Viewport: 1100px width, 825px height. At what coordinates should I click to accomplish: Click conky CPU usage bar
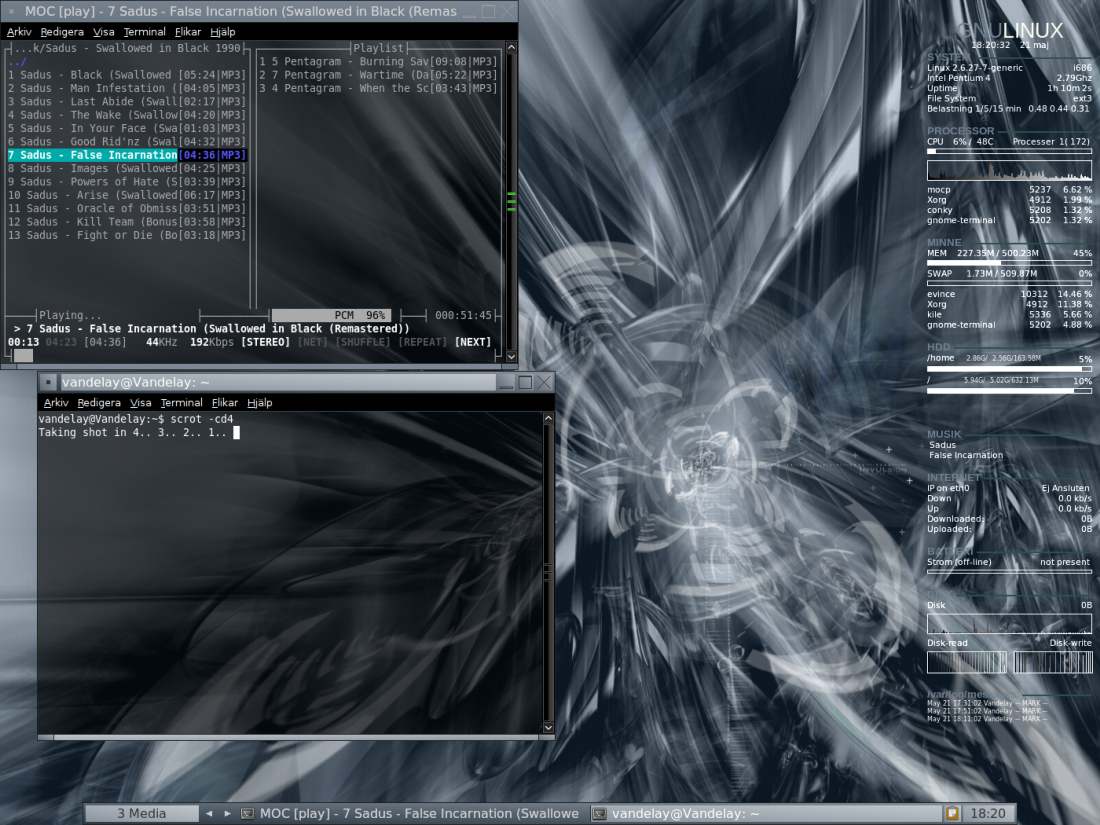coord(1009,151)
